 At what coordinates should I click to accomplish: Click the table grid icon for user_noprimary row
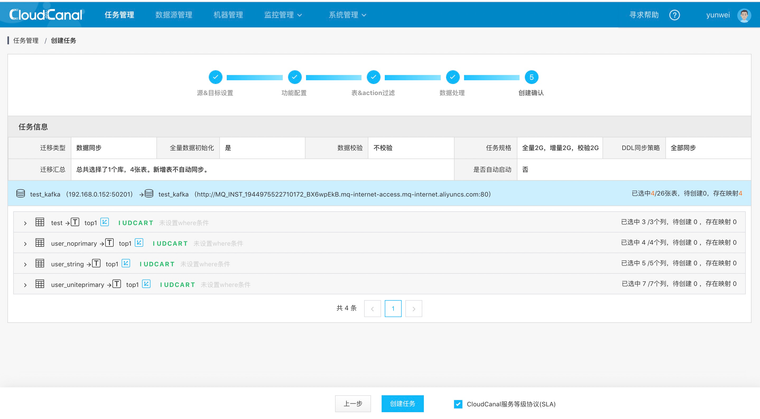pyautogui.click(x=40, y=242)
